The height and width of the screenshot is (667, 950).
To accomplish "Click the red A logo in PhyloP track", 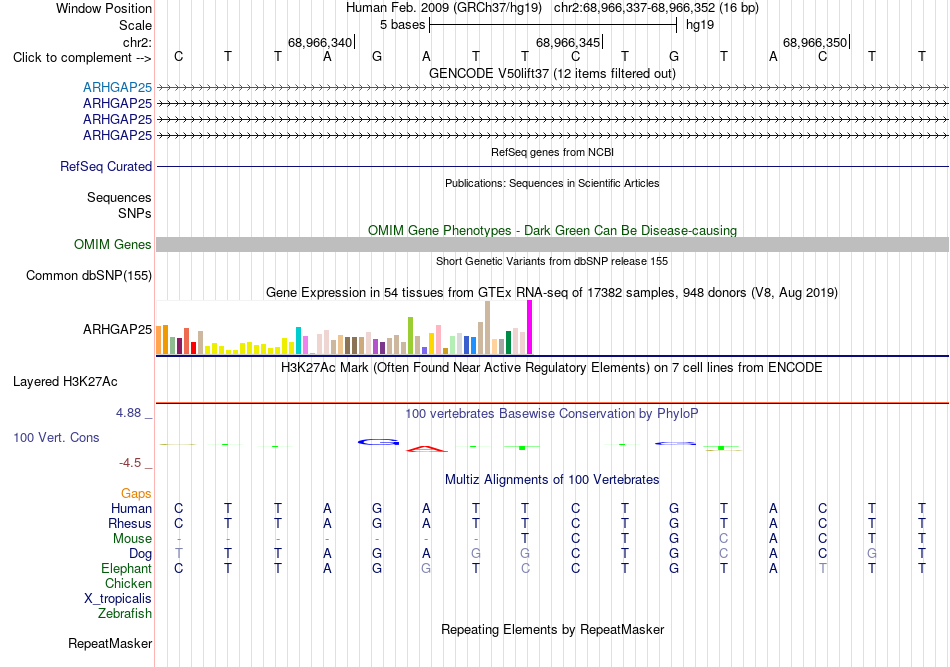I will [427, 449].
